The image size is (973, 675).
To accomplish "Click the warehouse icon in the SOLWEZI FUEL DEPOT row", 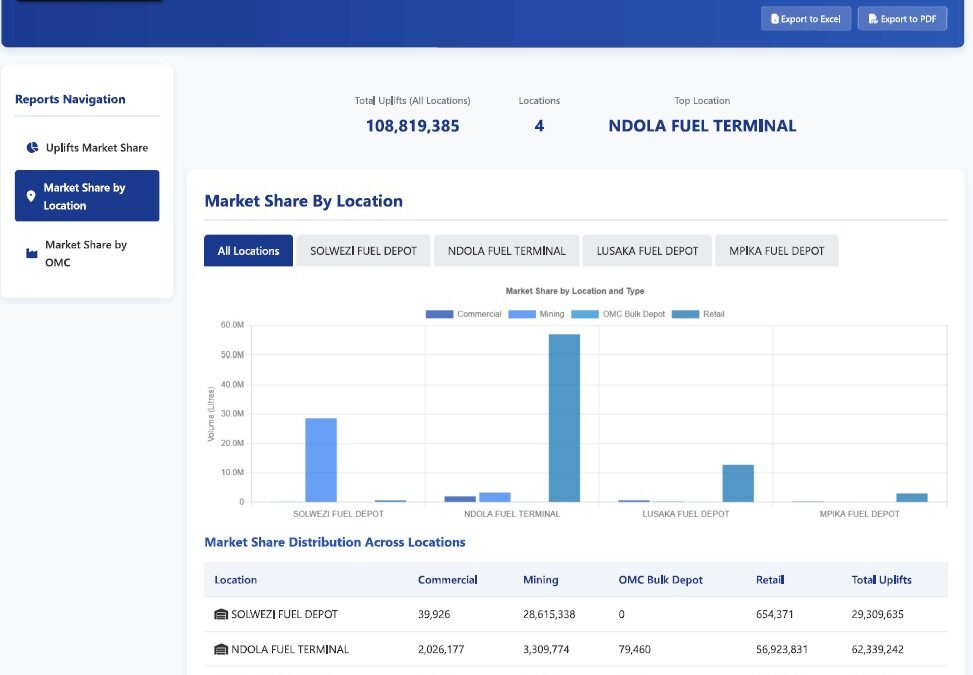I will 221,614.
